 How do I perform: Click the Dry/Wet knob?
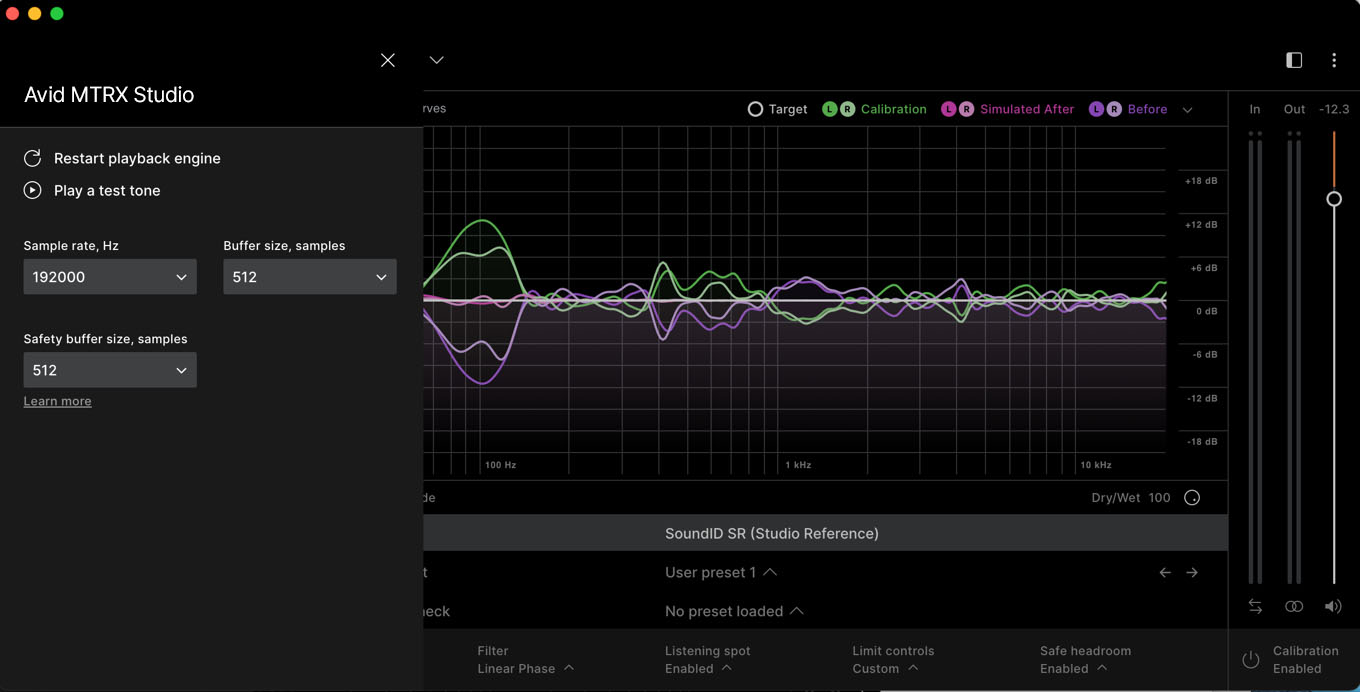[1192, 498]
